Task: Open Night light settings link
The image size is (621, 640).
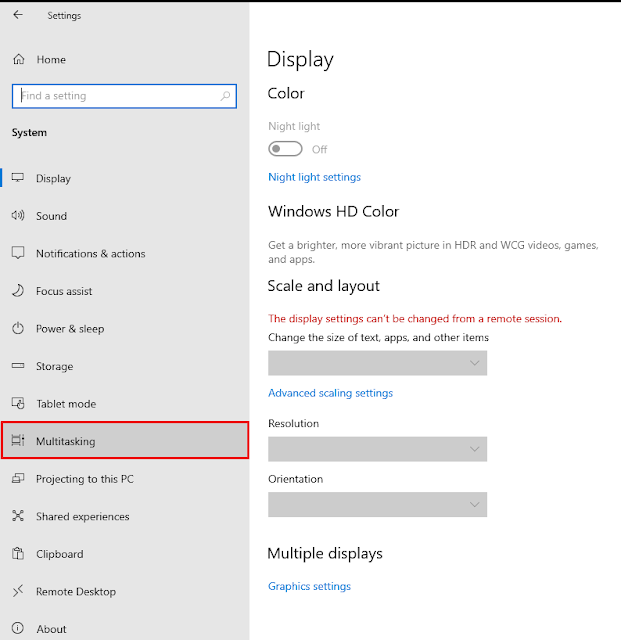Action: click(x=314, y=177)
